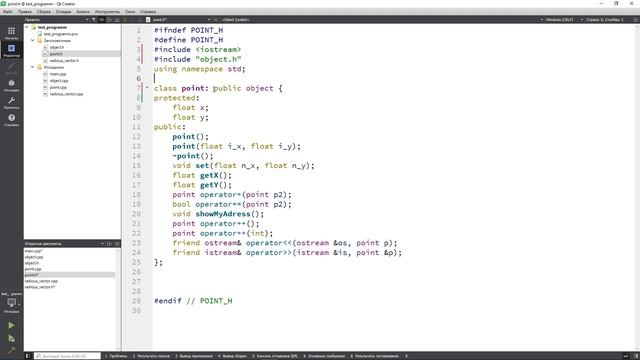Viewport: 640px width, 360px height.
Task: Open the Analyze menu
Action: [83, 12]
